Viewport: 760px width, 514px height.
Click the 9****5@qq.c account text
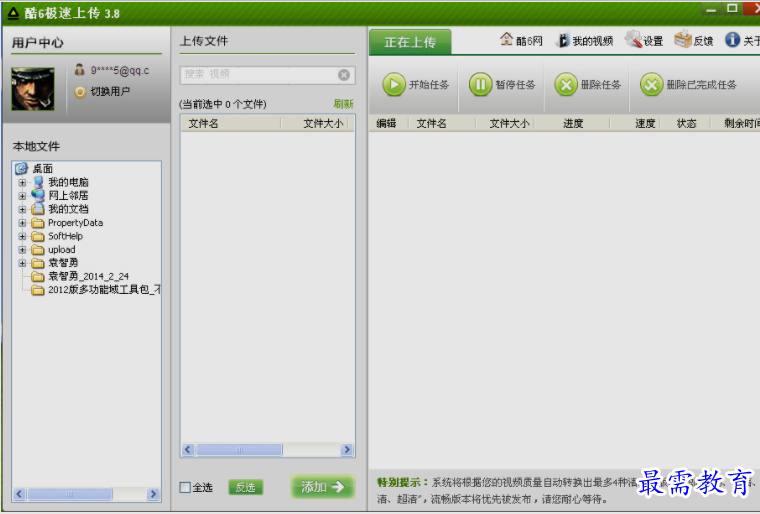(120, 70)
